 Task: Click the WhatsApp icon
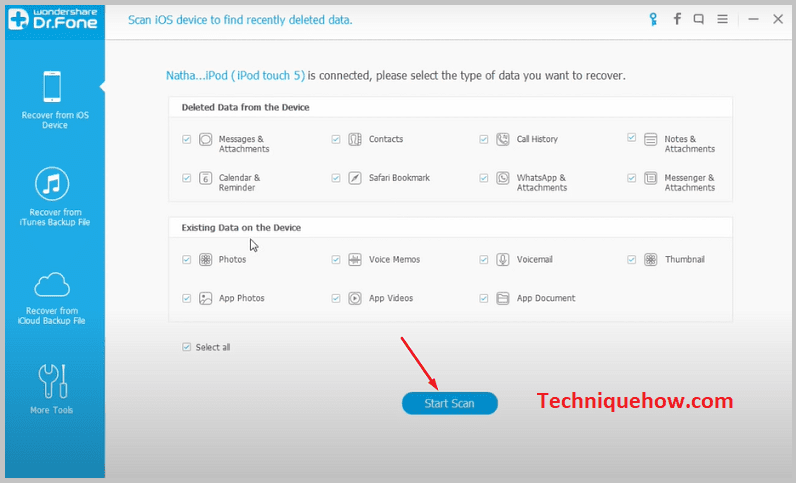click(x=503, y=178)
